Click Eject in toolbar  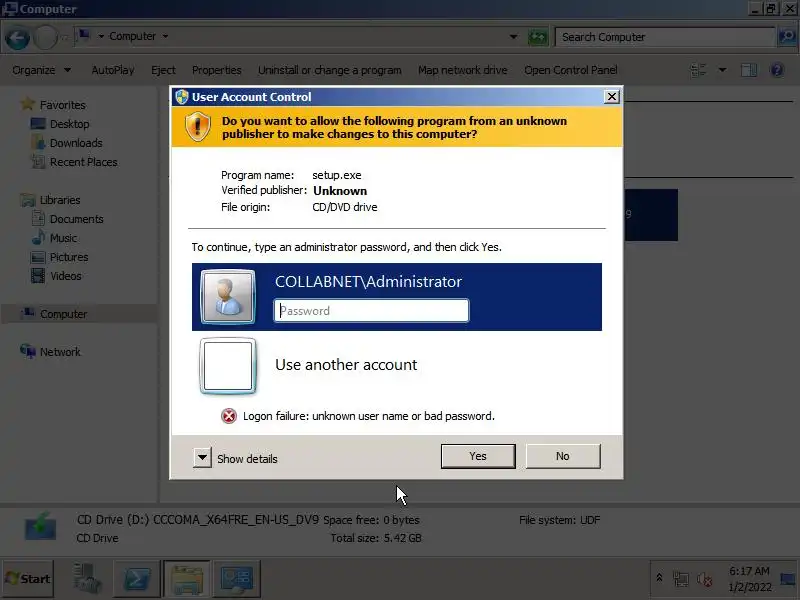(x=163, y=70)
